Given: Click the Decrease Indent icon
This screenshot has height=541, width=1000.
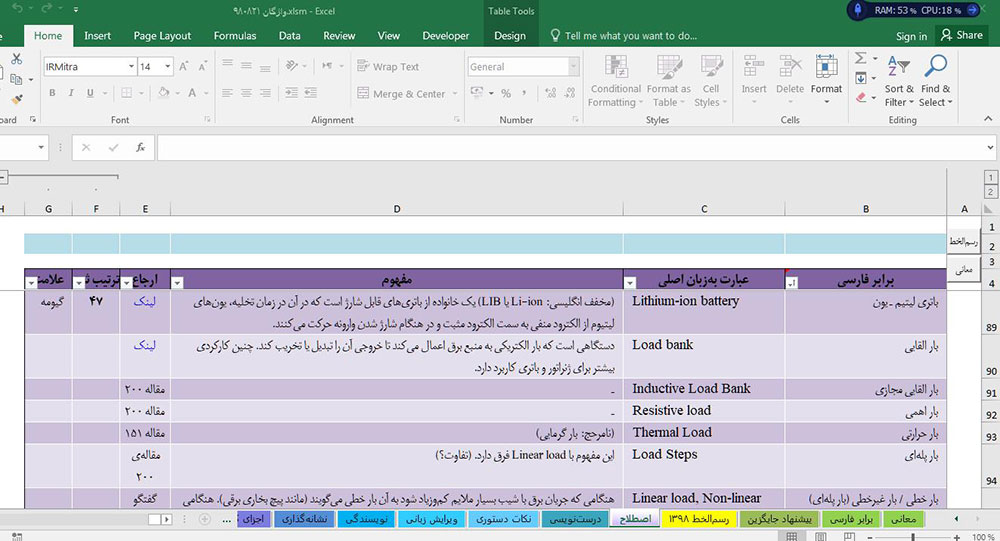Looking at the screenshot, I should tap(291, 93).
